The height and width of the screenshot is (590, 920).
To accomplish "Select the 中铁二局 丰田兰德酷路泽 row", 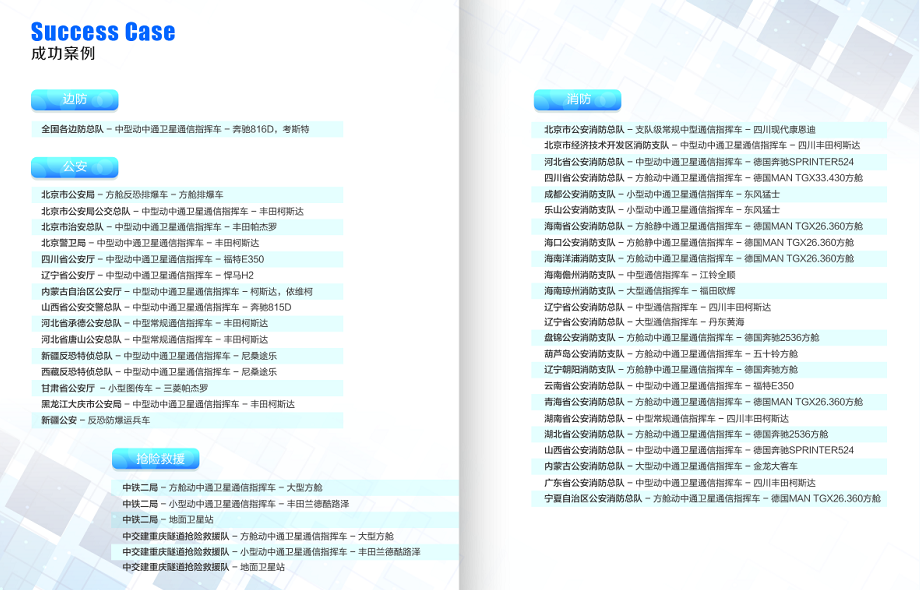I will point(285,504).
